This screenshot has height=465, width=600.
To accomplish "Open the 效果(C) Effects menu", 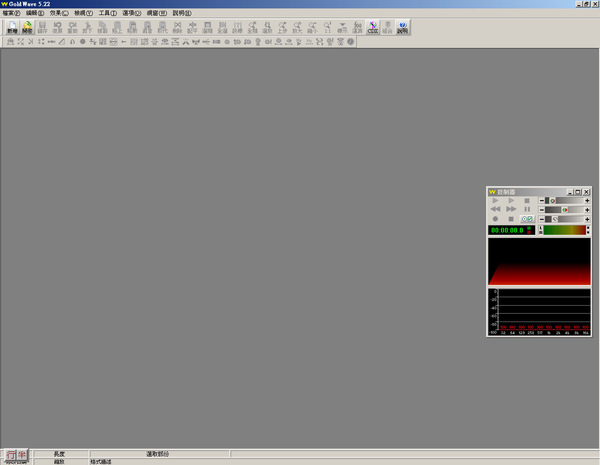I will (x=59, y=13).
